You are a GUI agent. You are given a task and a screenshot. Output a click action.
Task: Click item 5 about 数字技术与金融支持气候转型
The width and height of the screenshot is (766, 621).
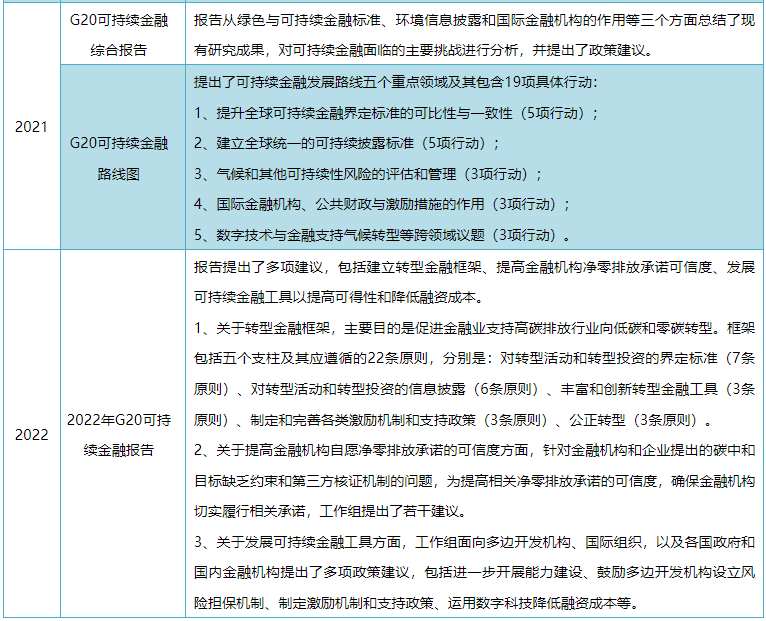pos(382,235)
